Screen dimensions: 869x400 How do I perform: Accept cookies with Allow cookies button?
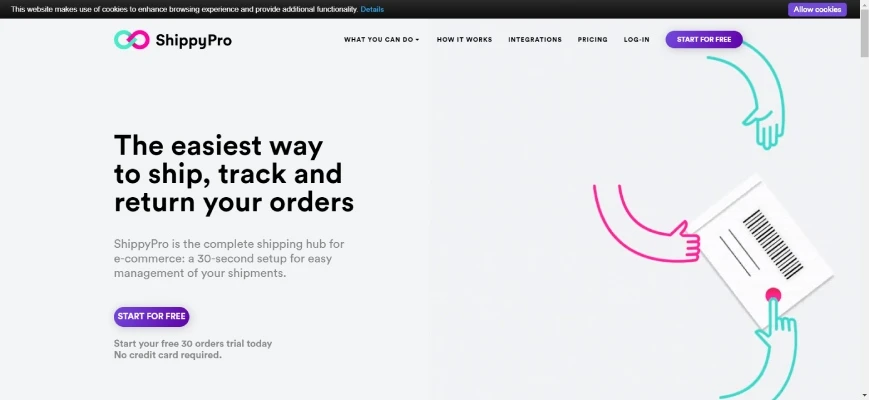817,9
